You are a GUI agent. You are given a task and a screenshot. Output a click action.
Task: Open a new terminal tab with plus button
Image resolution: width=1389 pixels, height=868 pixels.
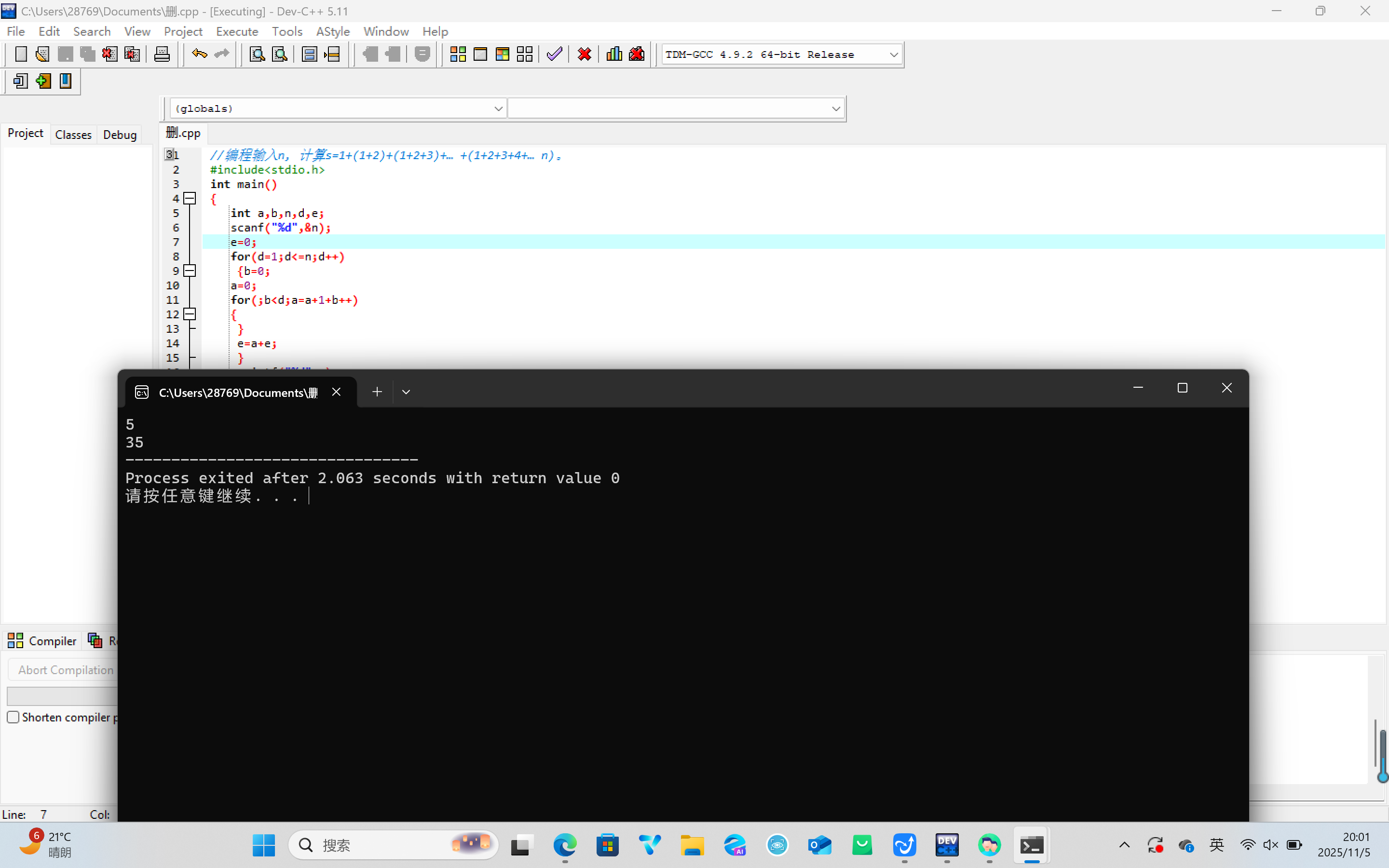click(x=377, y=392)
